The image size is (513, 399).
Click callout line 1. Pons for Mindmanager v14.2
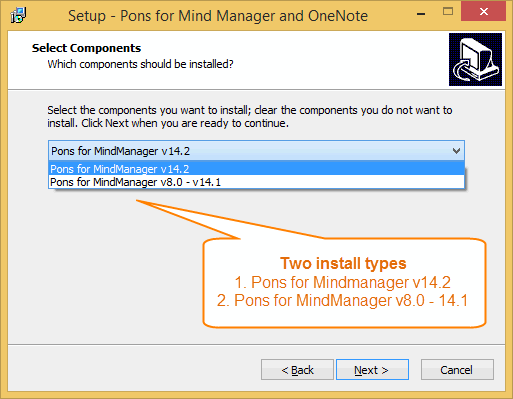click(343, 282)
